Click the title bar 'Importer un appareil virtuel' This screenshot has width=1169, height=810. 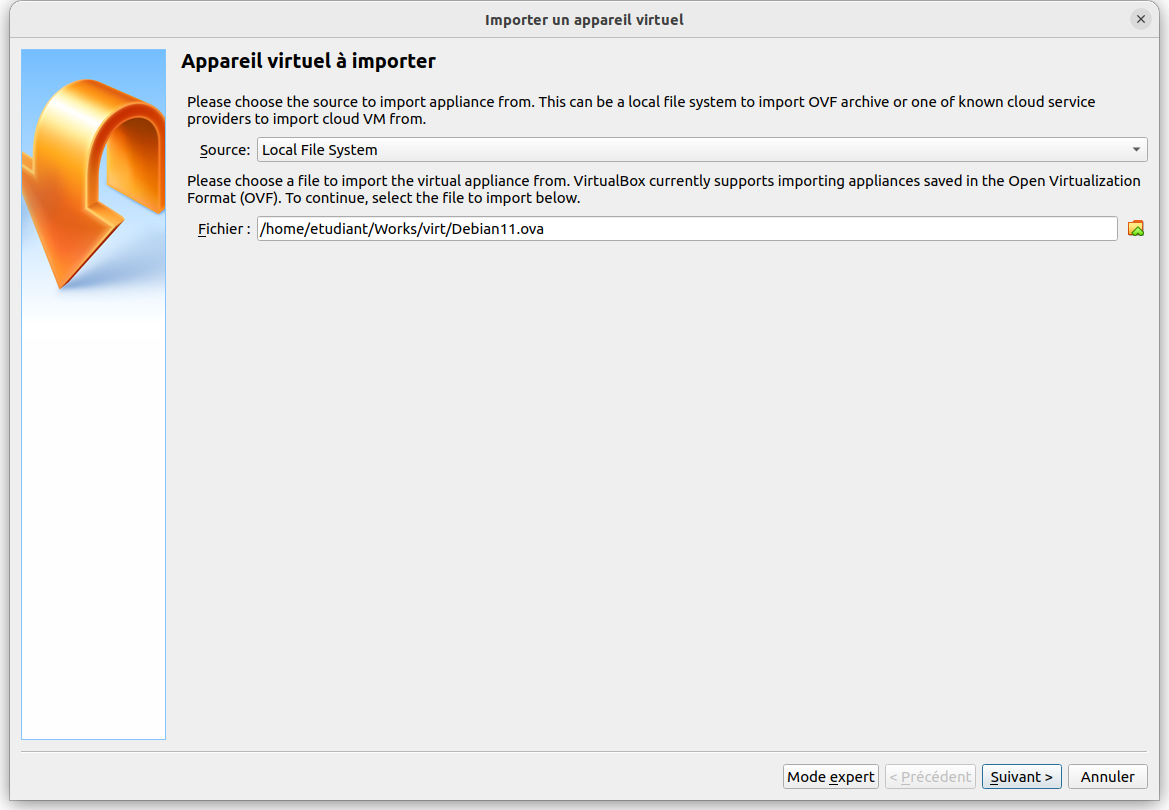[584, 19]
